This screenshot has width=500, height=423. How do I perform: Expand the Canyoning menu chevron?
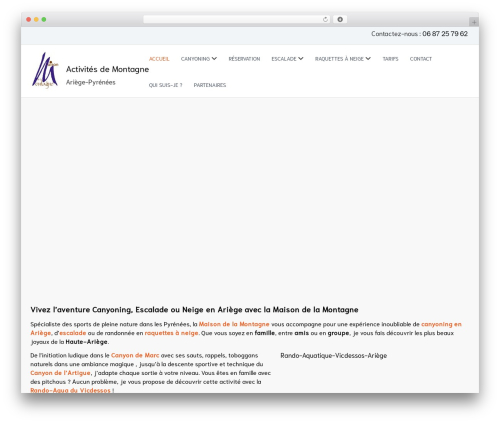(x=214, y=59)
